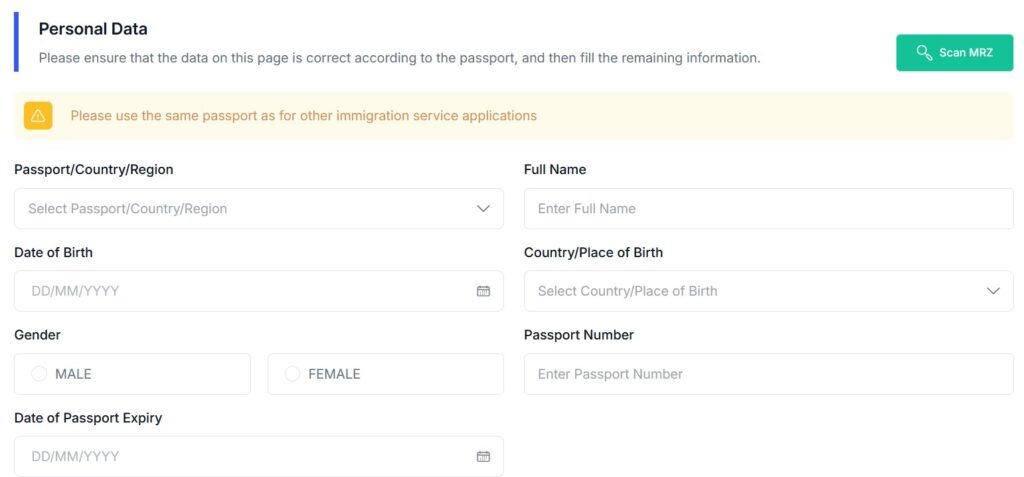Open Select Passport/Country/Region dropdown
The width and height of the screenshot is (1024, 477).
259,208
